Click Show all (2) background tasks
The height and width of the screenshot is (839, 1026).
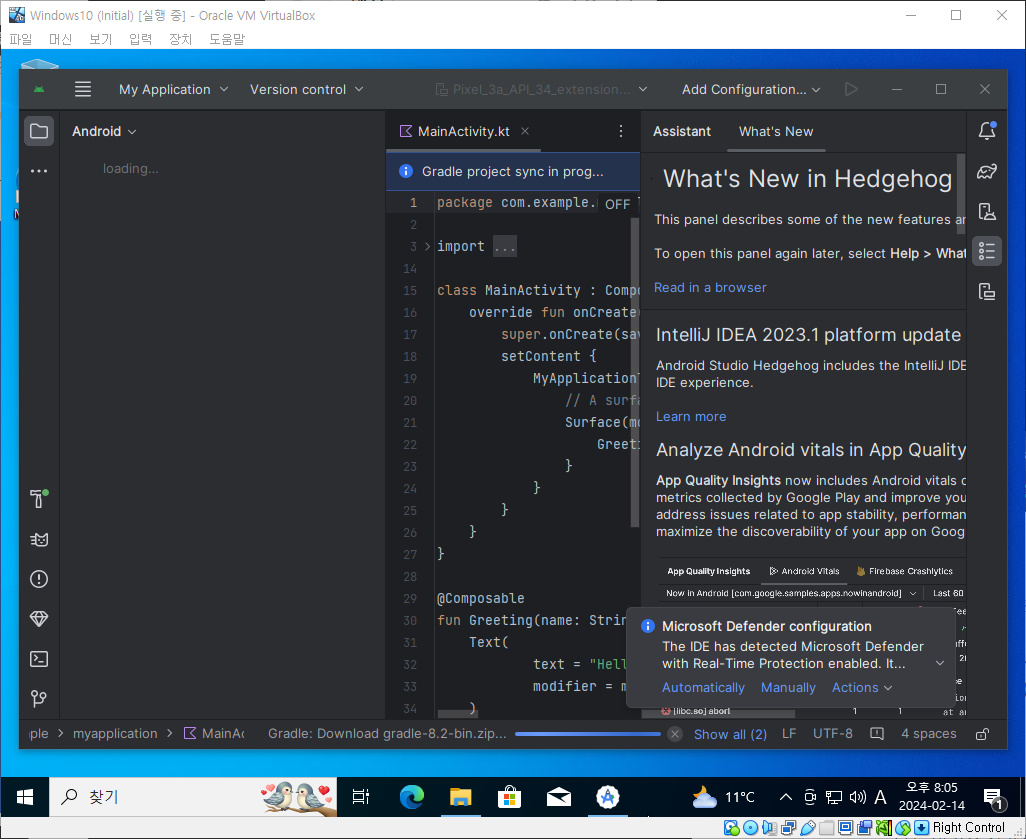click(730, 734)
